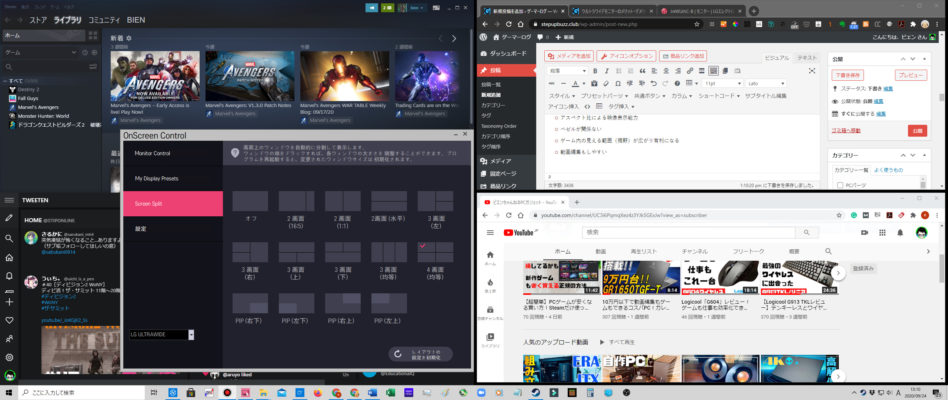Click insert link icon in WordPress editor

click(690, 71)
